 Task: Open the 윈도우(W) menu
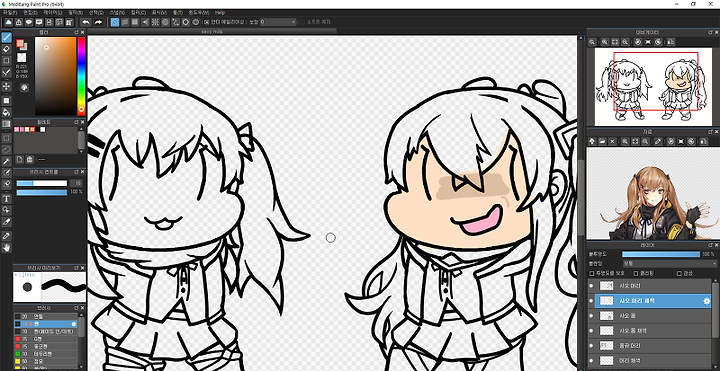tap(199, 12)
